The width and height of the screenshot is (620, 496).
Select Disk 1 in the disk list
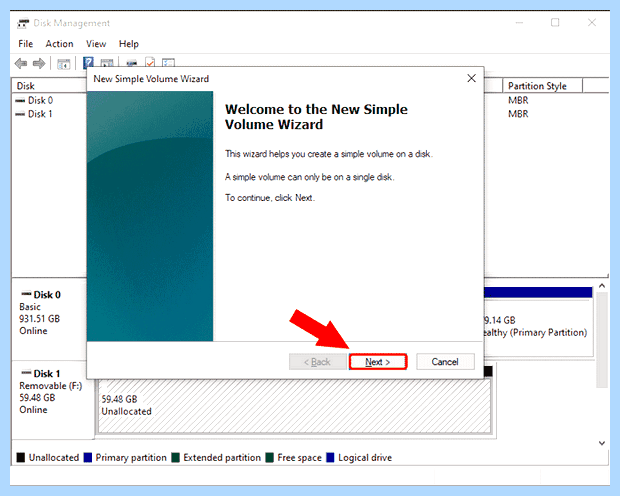[x=40, y=114]
